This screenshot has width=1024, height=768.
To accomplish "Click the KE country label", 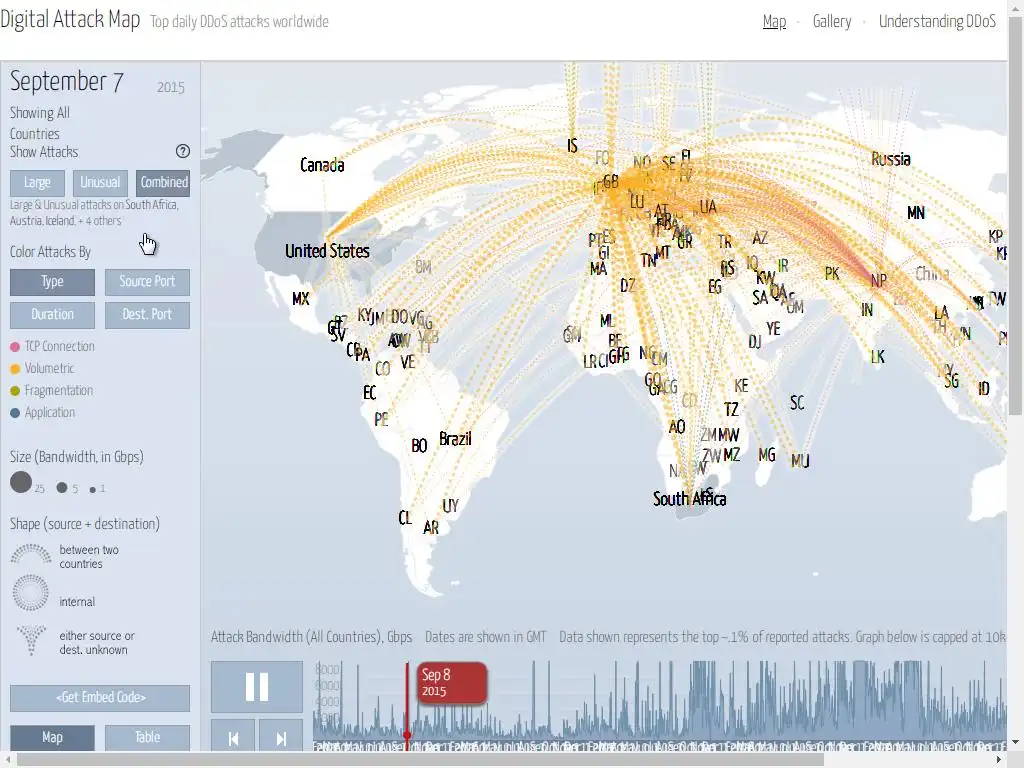I will (x=741, y=386).
